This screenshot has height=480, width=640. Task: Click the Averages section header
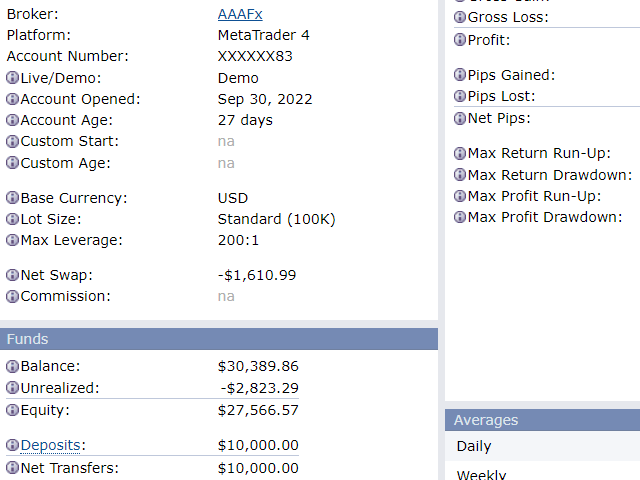[x=542, y=420]
